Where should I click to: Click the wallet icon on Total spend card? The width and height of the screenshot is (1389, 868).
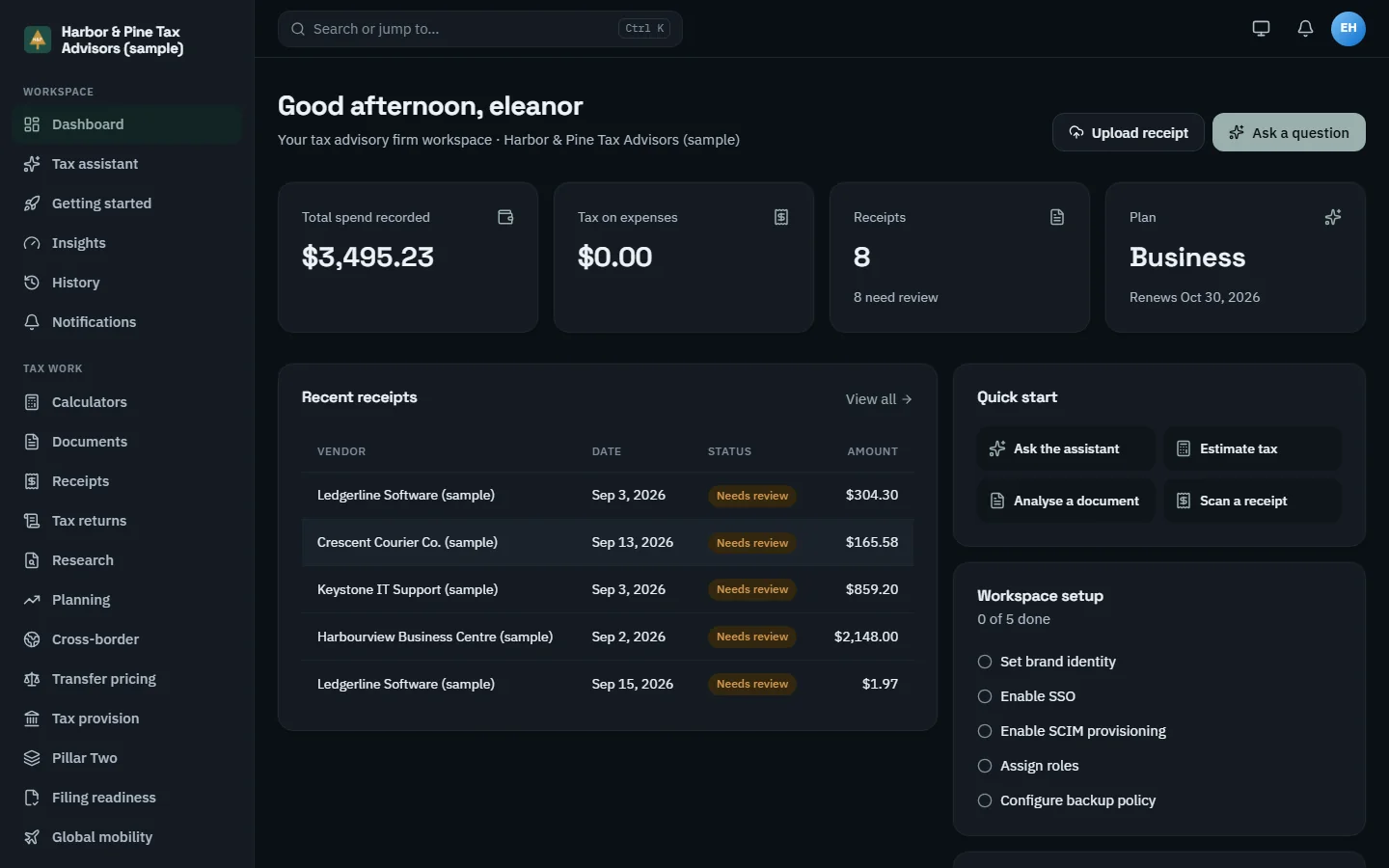coord(505,217)
